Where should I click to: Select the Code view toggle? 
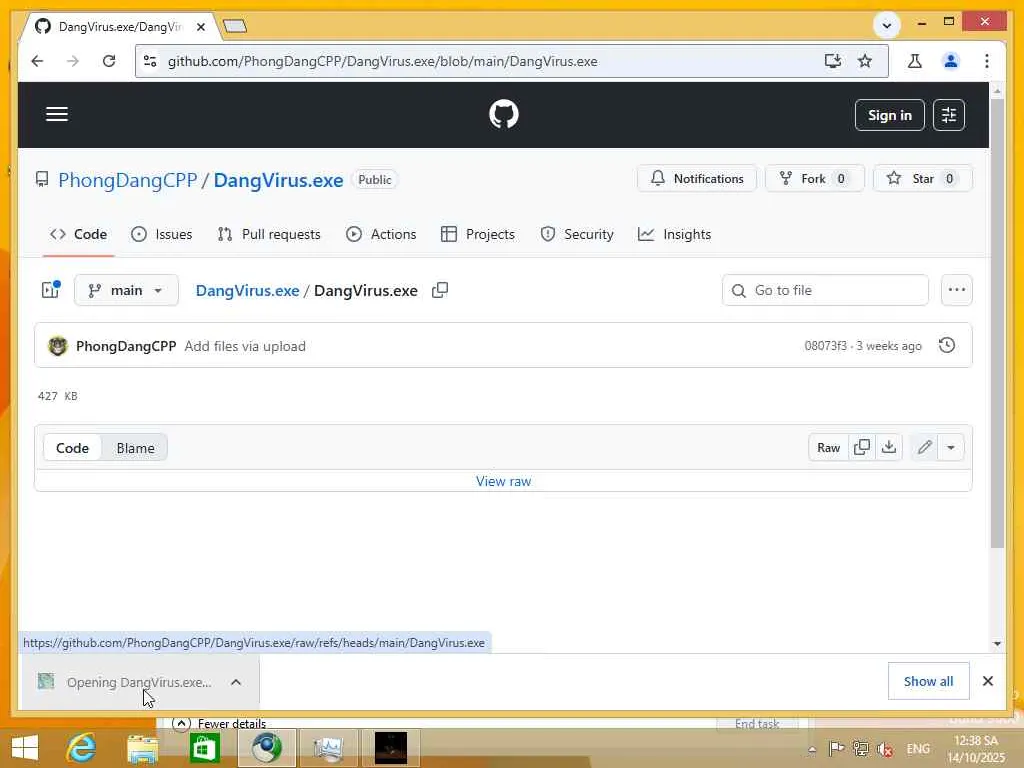(72, 448)
